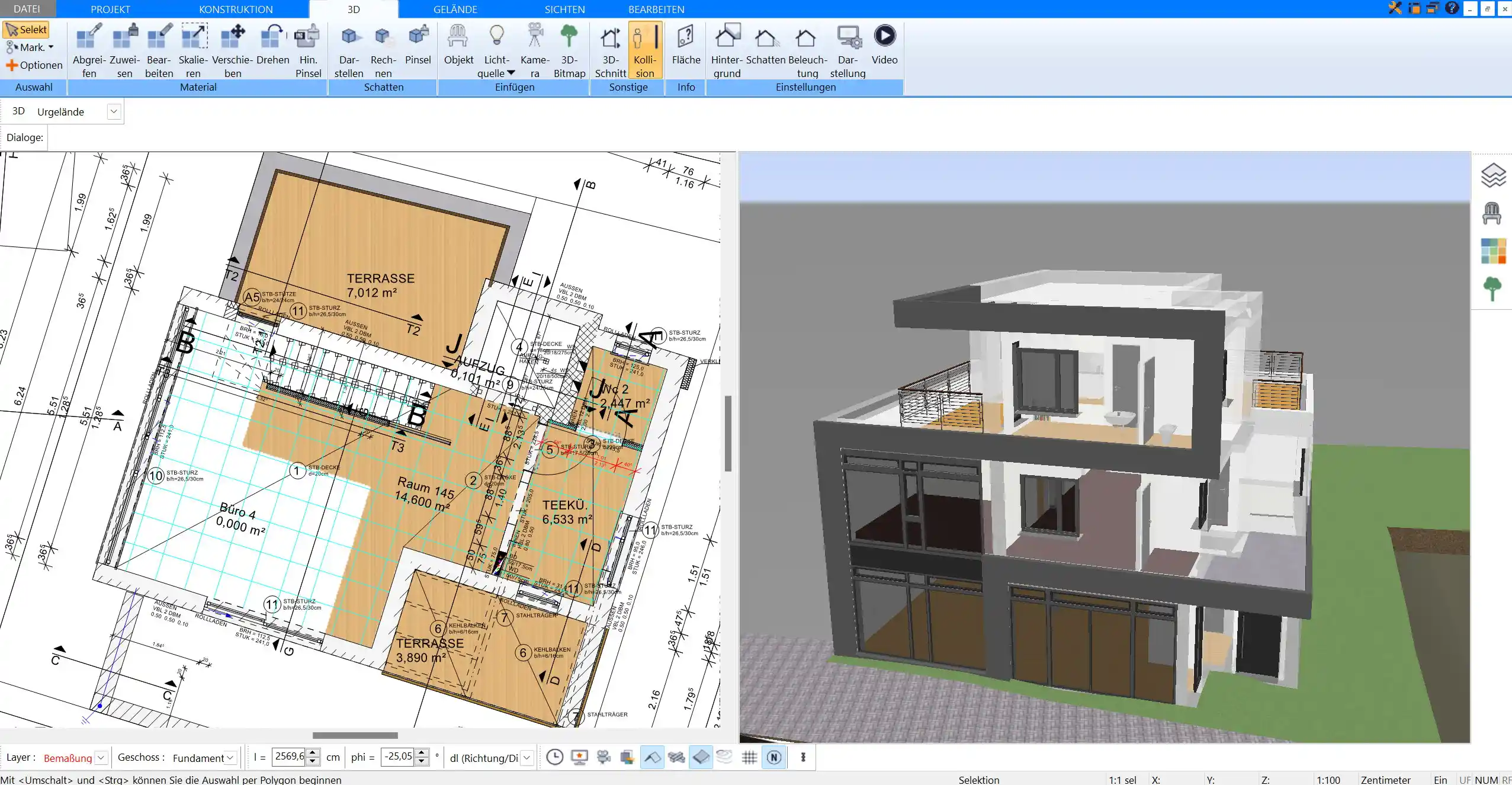
Task: Toggle terrain visibility in bottom toolbar
Action: click(725, 757)
